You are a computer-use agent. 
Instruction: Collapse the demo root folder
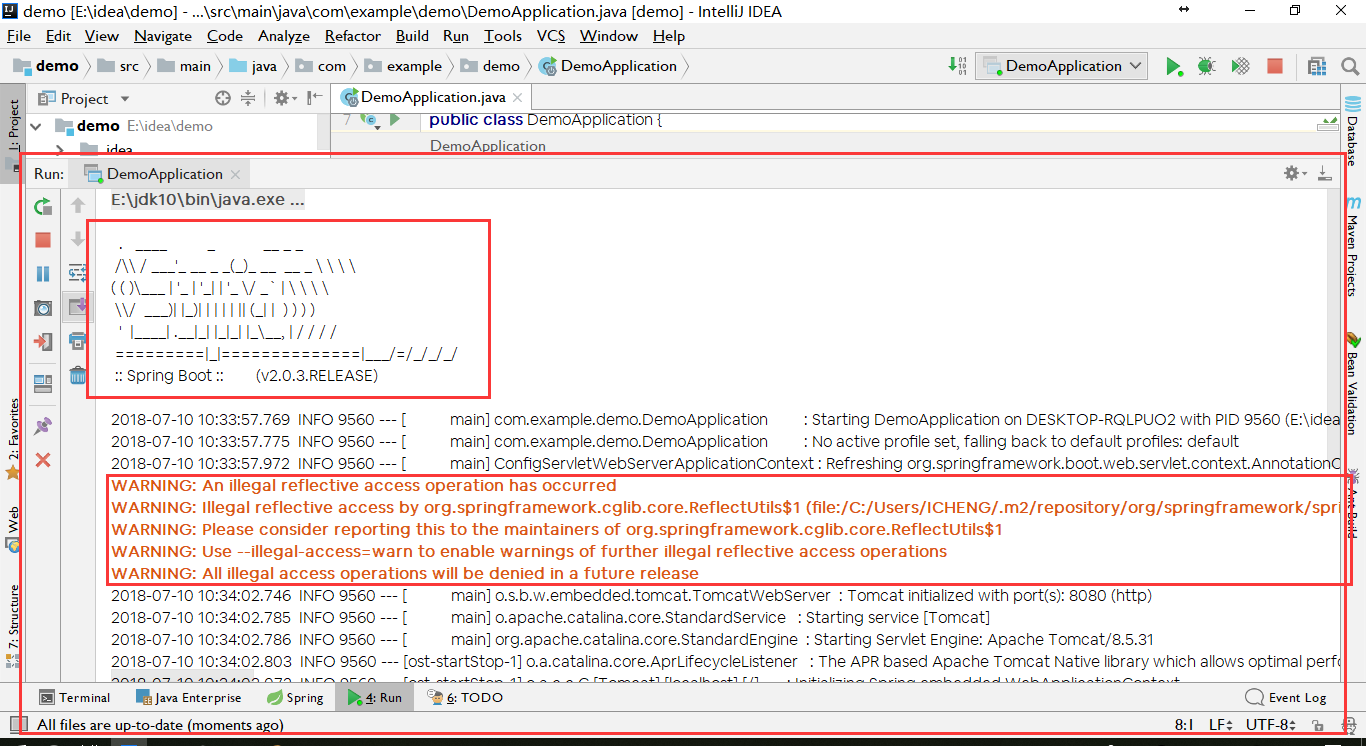(37, 126)
